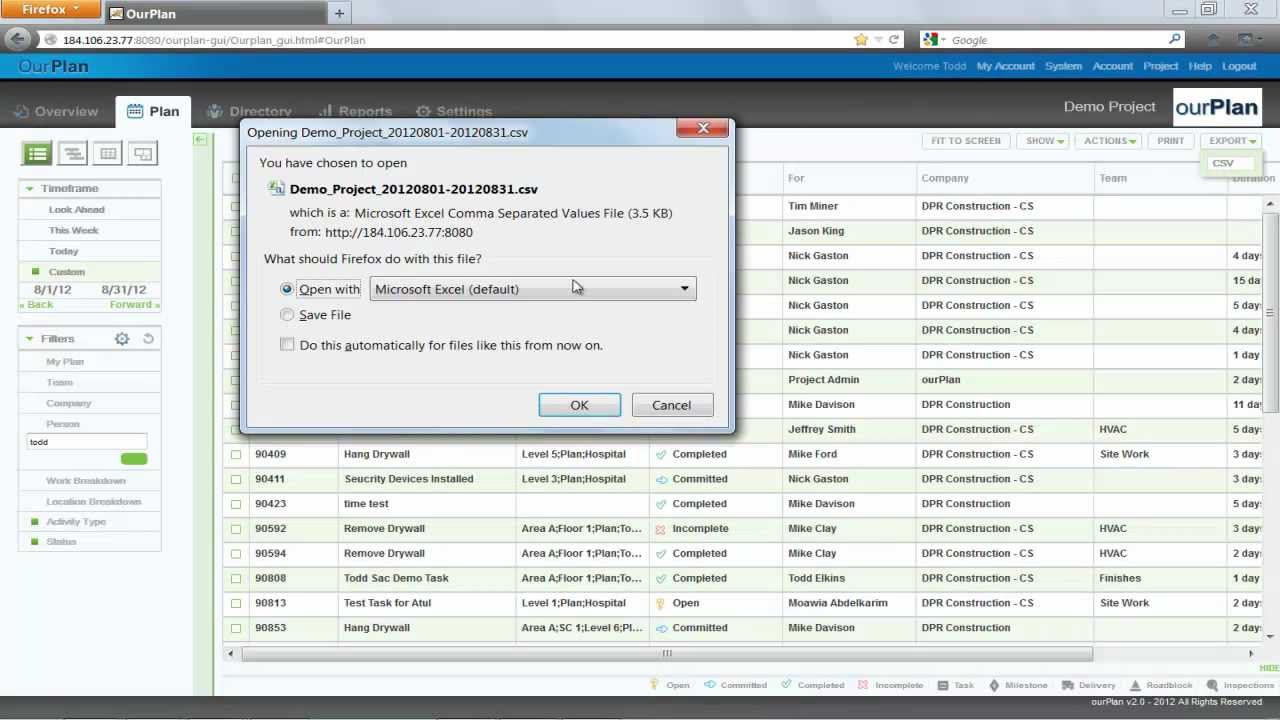Viewport: 1280px width, 720px height.
Task: Click the Delivery truck legend icon
Action: tap(1068, 685)
